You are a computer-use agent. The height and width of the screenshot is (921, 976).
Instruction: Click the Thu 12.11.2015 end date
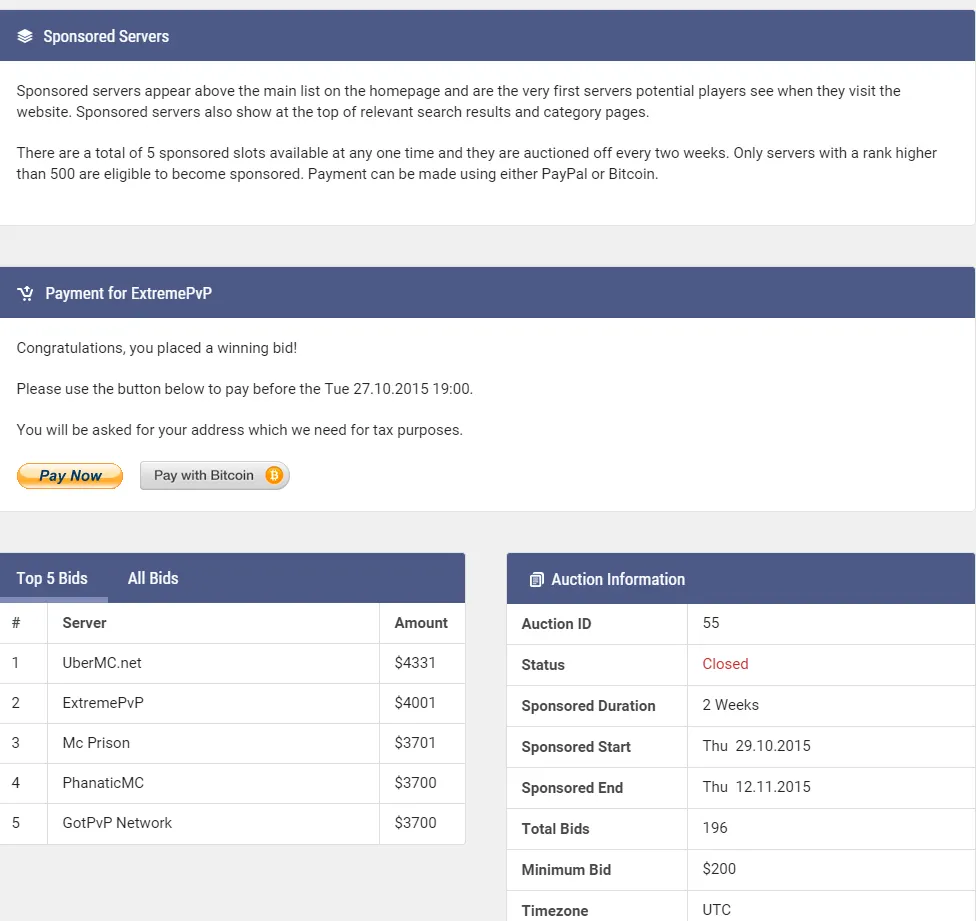[x=756, y=787]
